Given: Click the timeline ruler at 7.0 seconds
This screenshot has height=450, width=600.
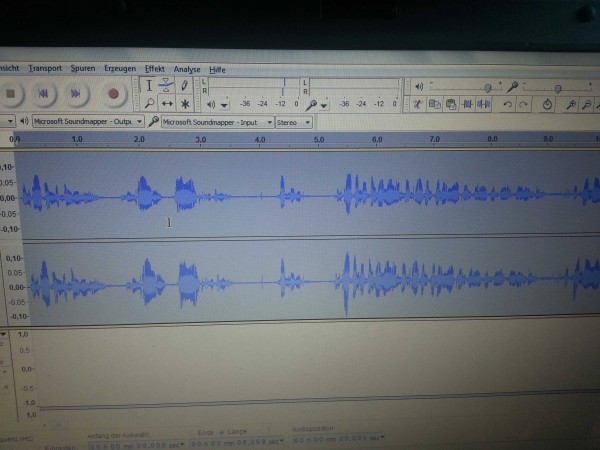Looking at the screenshot, I should click(435, 139).
